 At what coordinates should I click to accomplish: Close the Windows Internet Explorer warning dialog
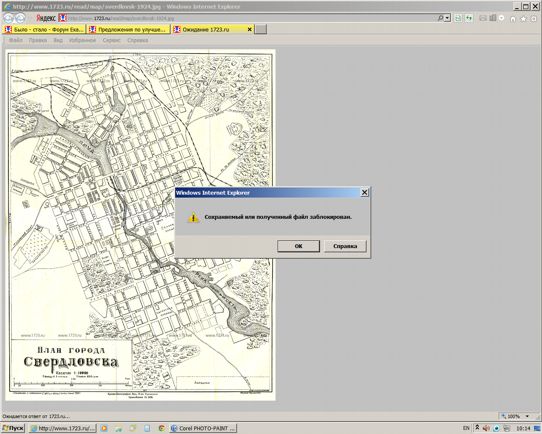click(364, 192)
